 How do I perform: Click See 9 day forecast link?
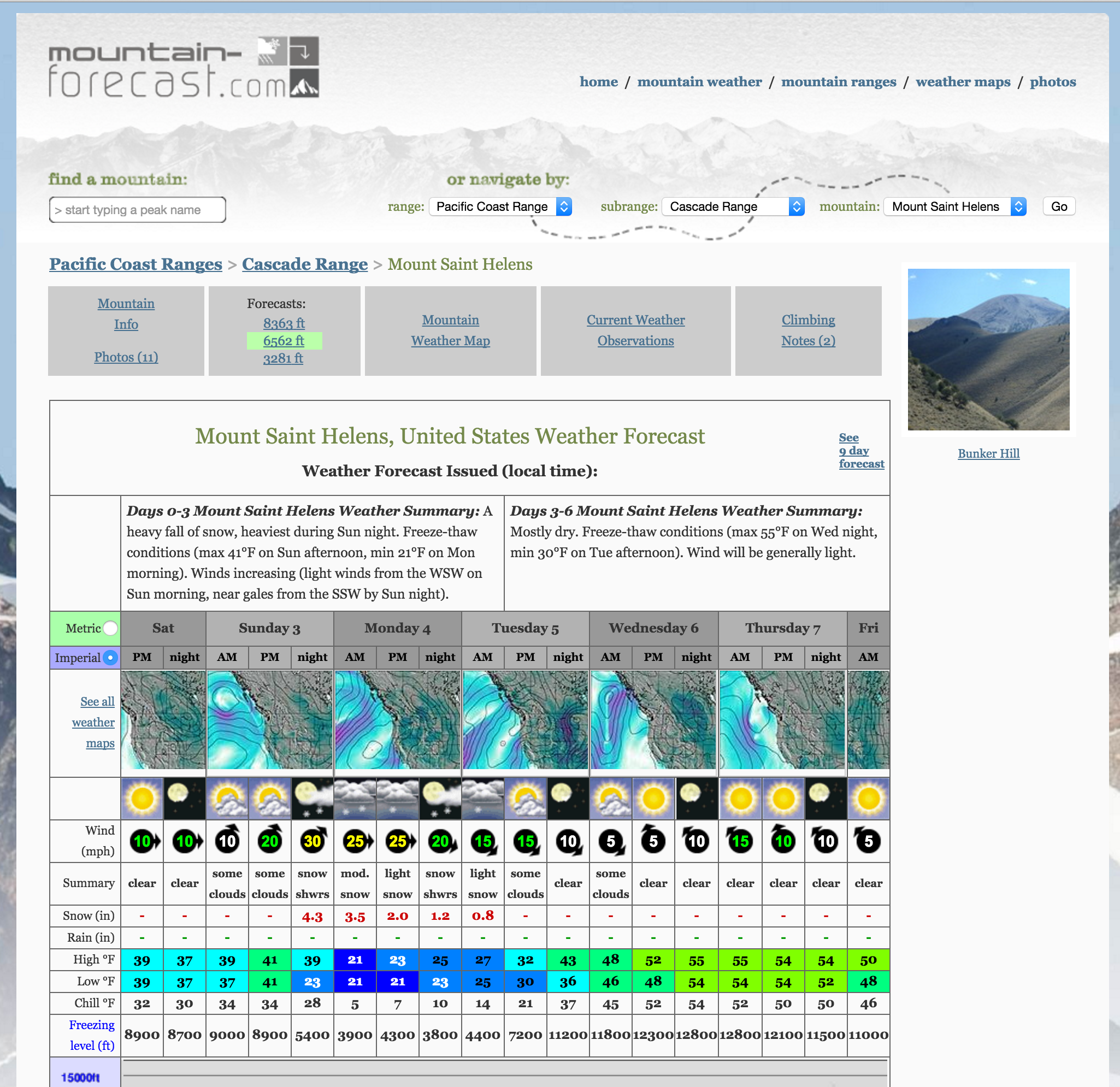pyautogui.click(x=861, y=451)
